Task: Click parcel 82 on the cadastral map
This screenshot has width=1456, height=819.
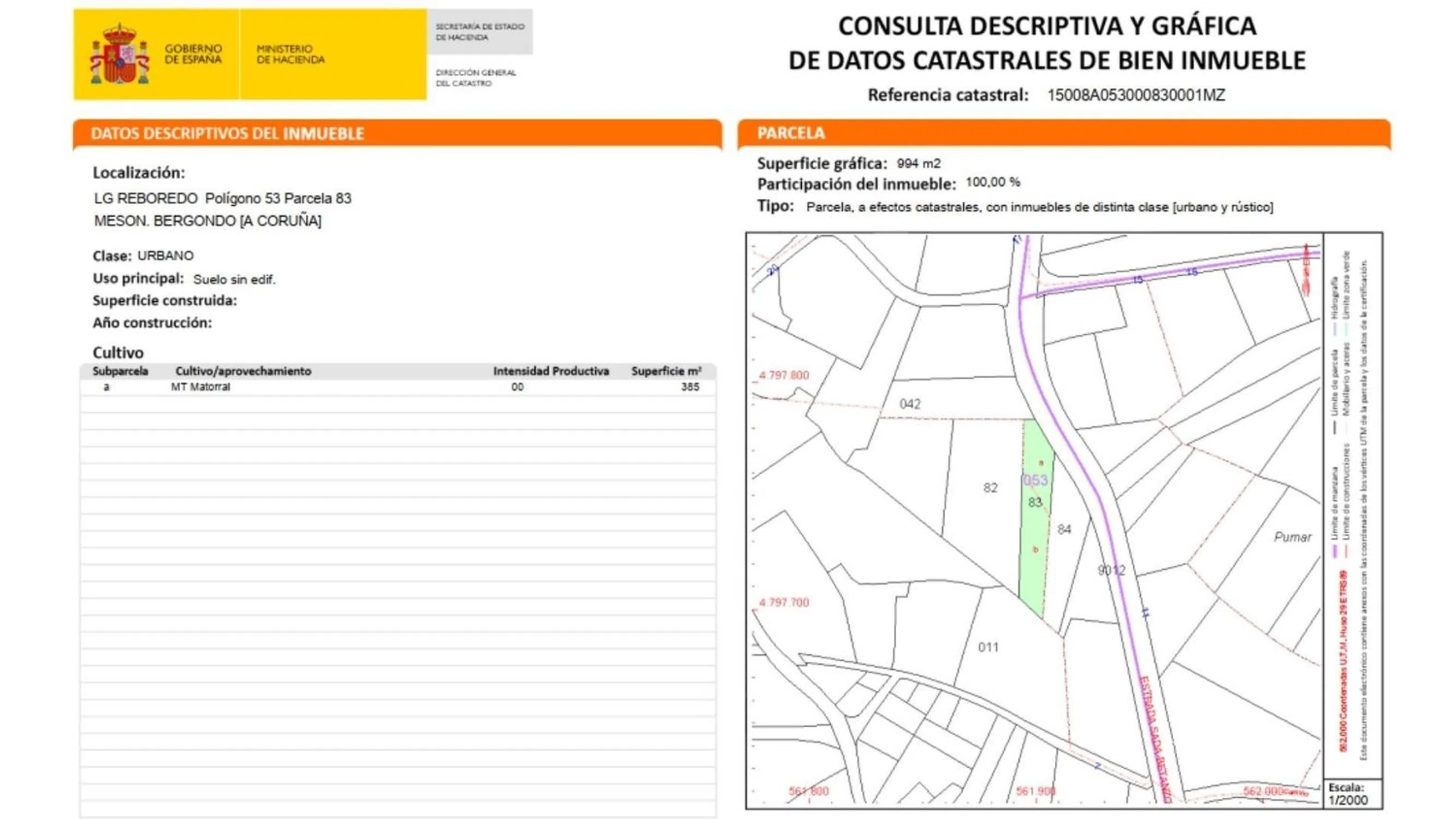Action: click(x=990, y=487)
